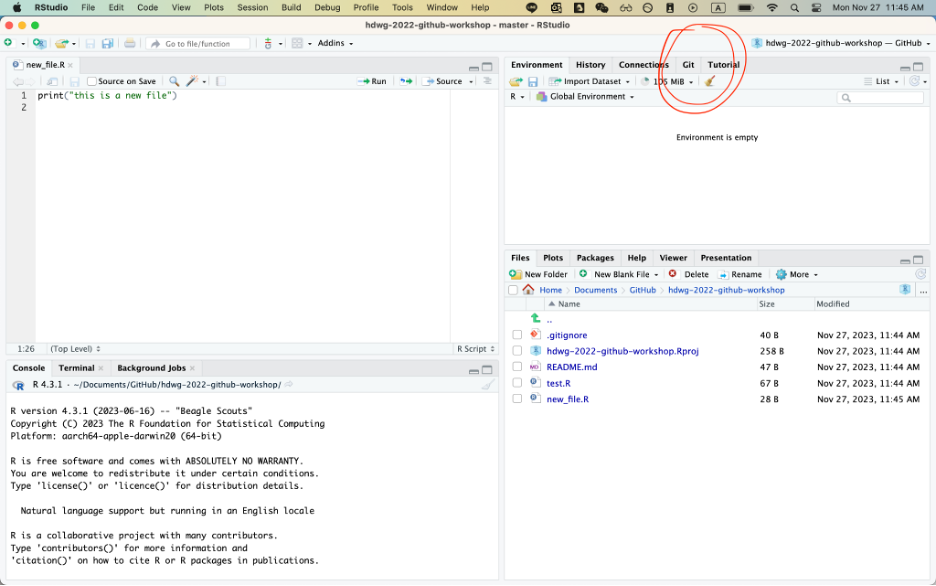This screenshot has height=586, width=936.
Task: Click the Show in new window editor icon
Action: (x=53, y=81)
